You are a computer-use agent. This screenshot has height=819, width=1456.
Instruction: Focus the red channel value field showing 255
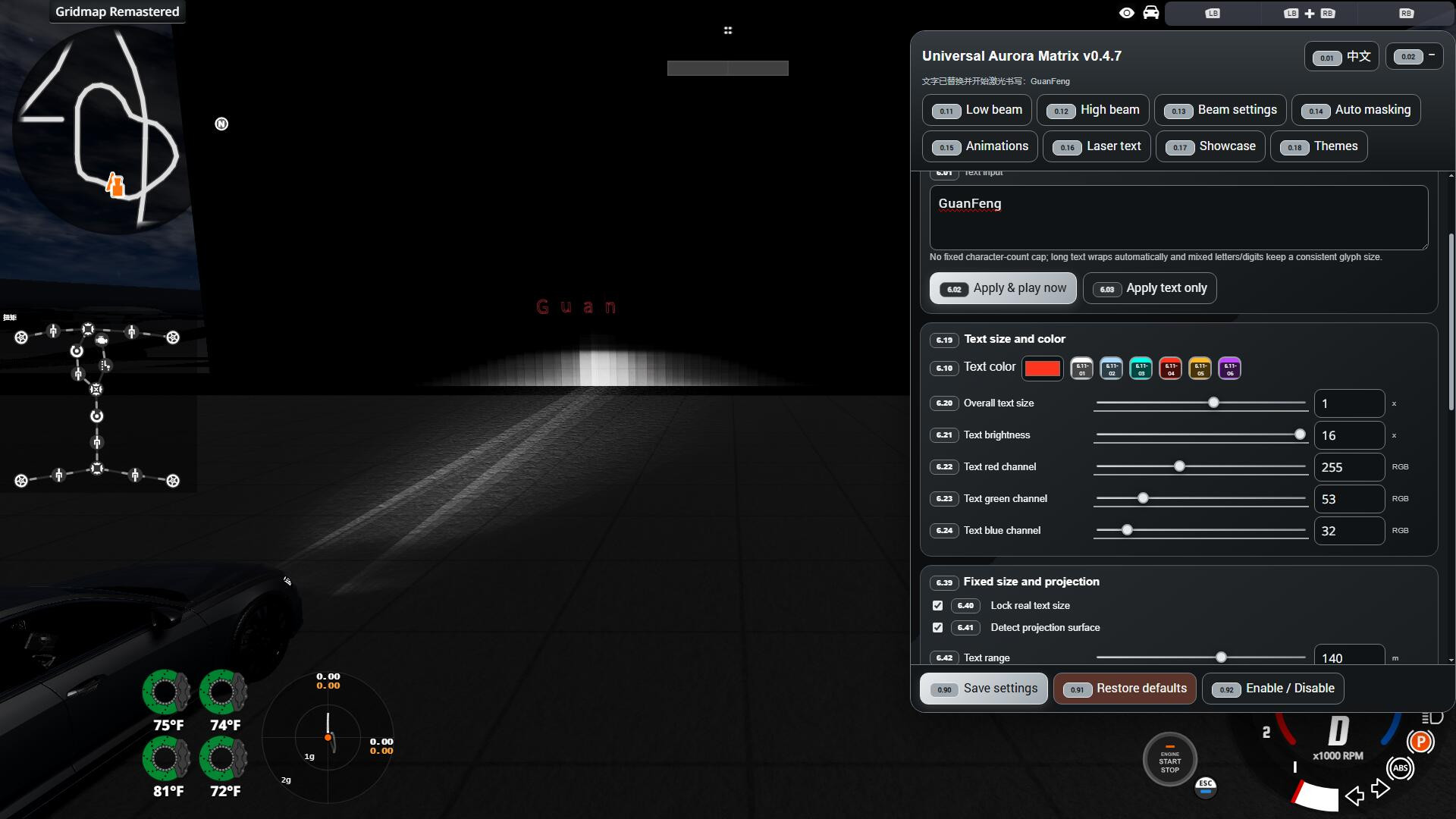1349,467
